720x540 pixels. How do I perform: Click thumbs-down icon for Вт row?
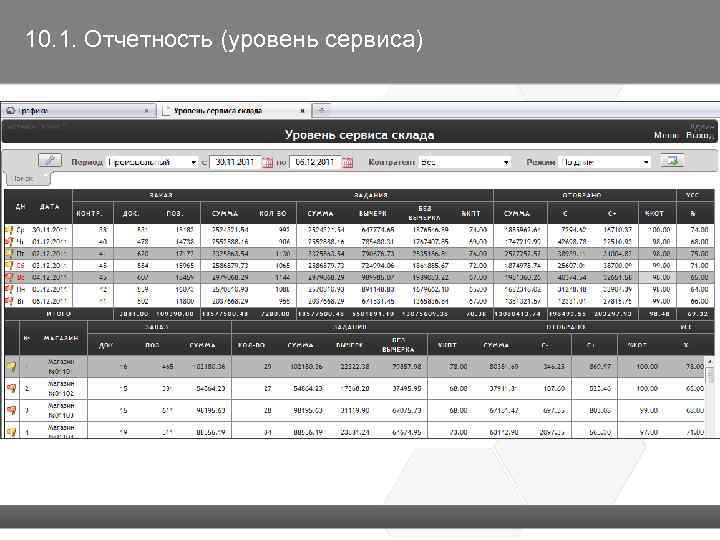click(x=9, y=301)
